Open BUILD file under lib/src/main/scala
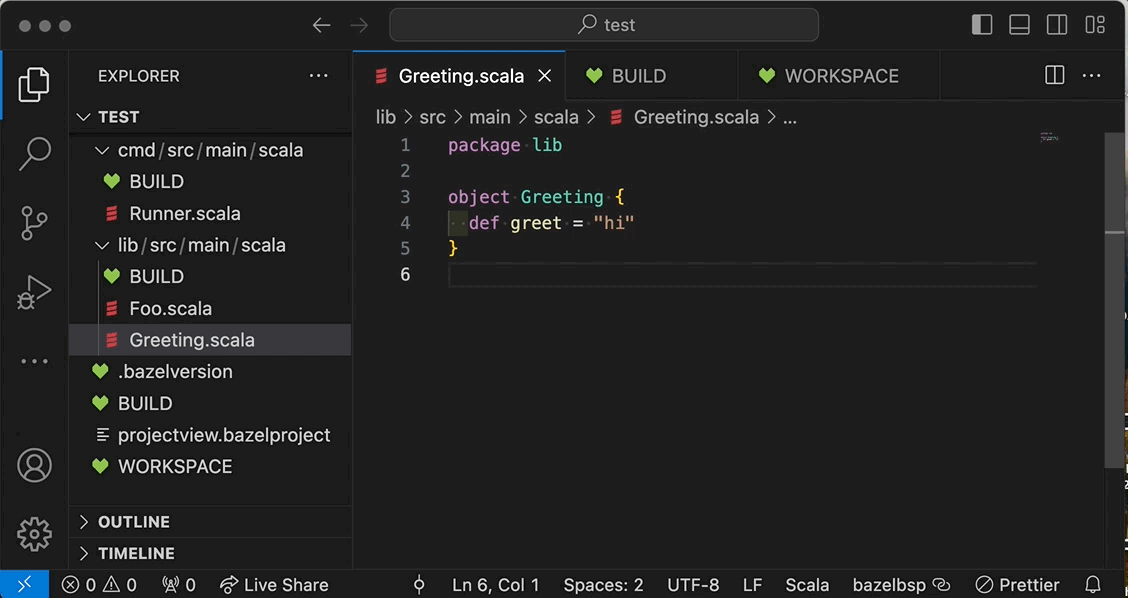 (210, 276)
